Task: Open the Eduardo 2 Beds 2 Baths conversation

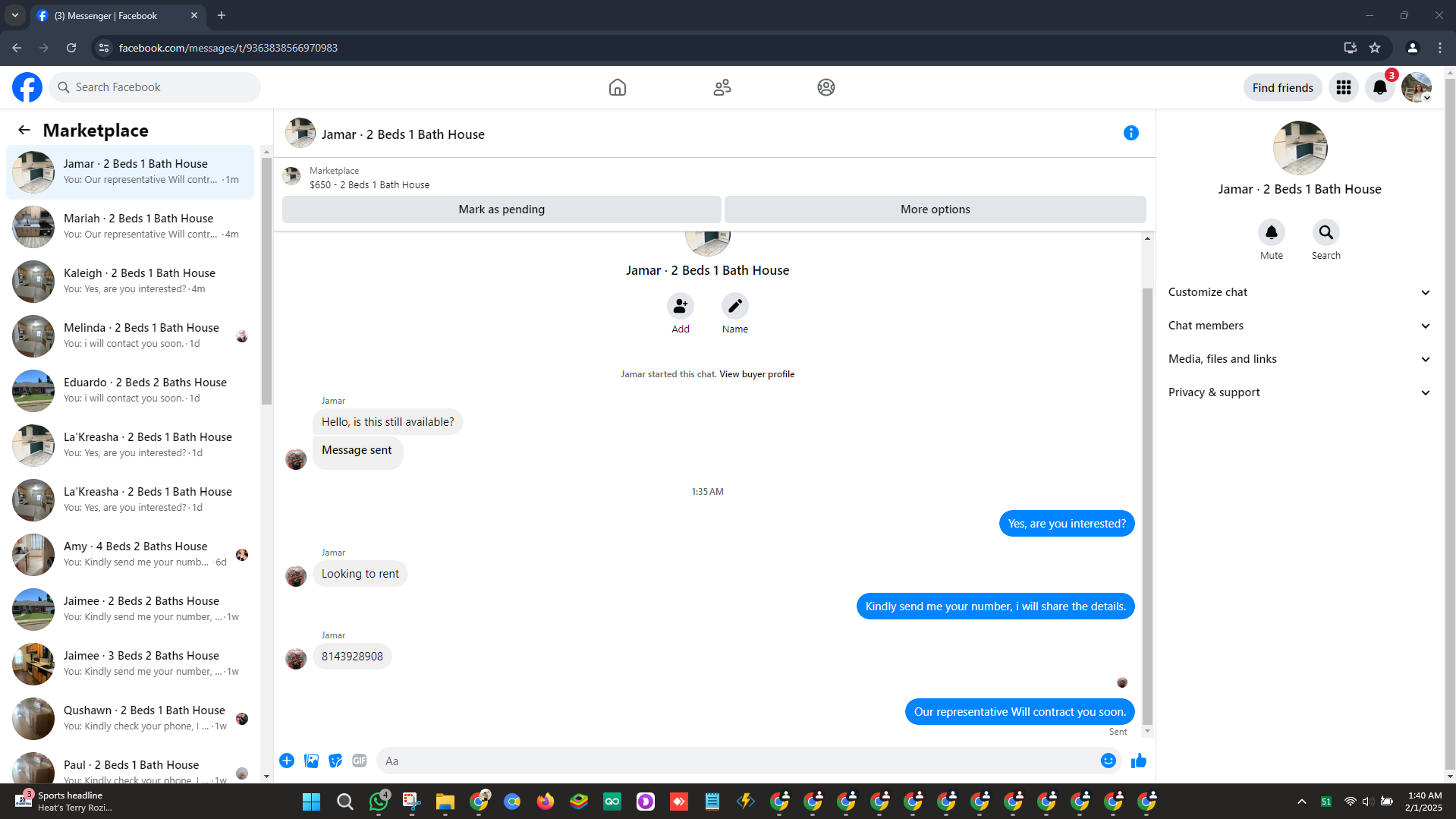Action: pyautogui.click(x=131, y=391)
